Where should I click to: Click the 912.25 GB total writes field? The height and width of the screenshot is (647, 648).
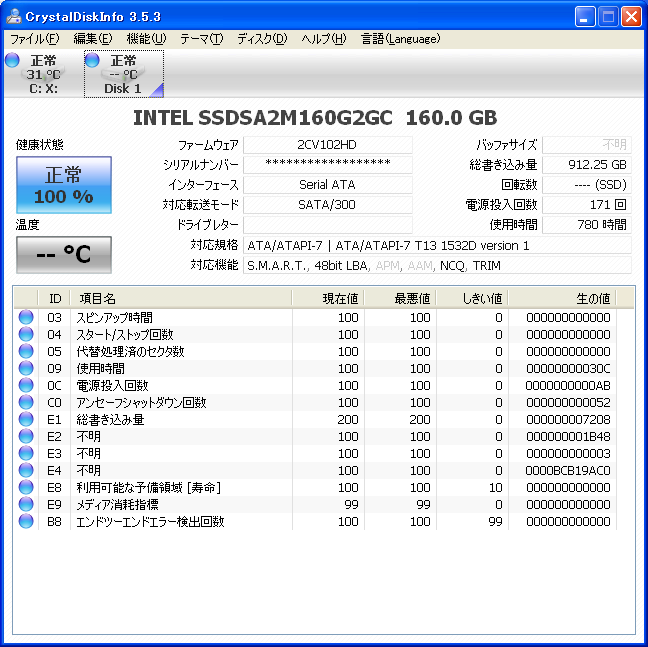[587, 164]
